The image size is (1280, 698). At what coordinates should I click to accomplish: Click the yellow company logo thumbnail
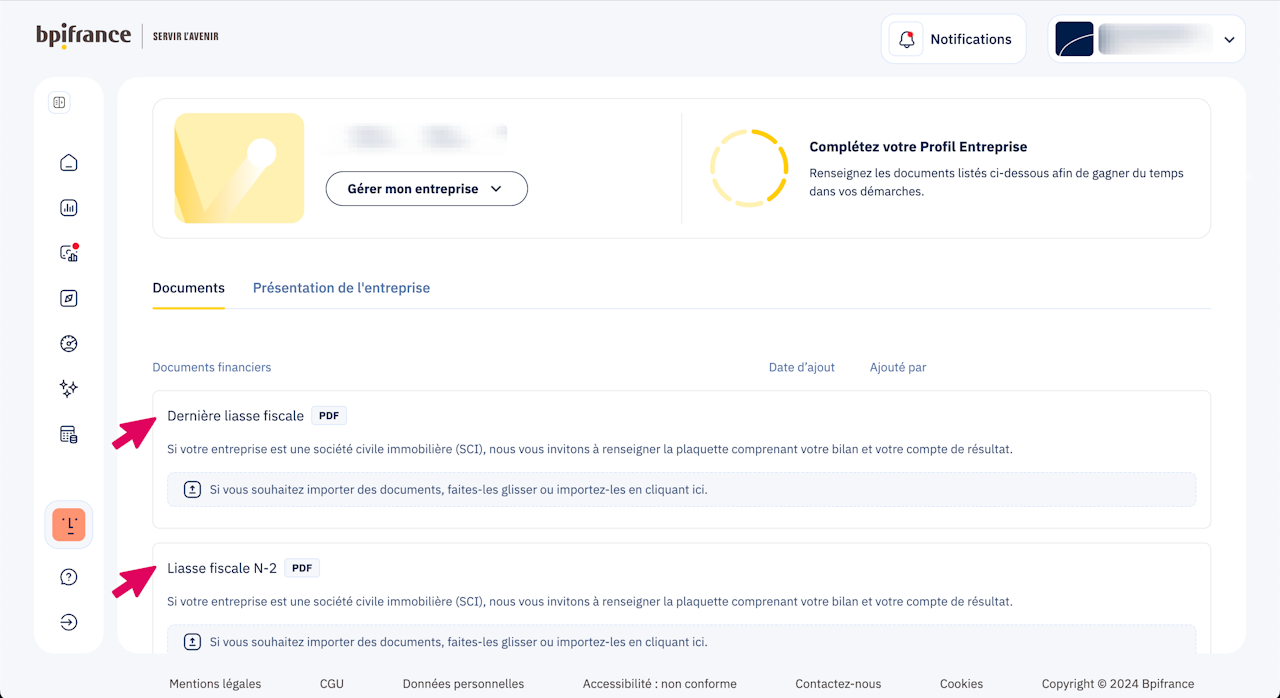click(x=239, y=168)
